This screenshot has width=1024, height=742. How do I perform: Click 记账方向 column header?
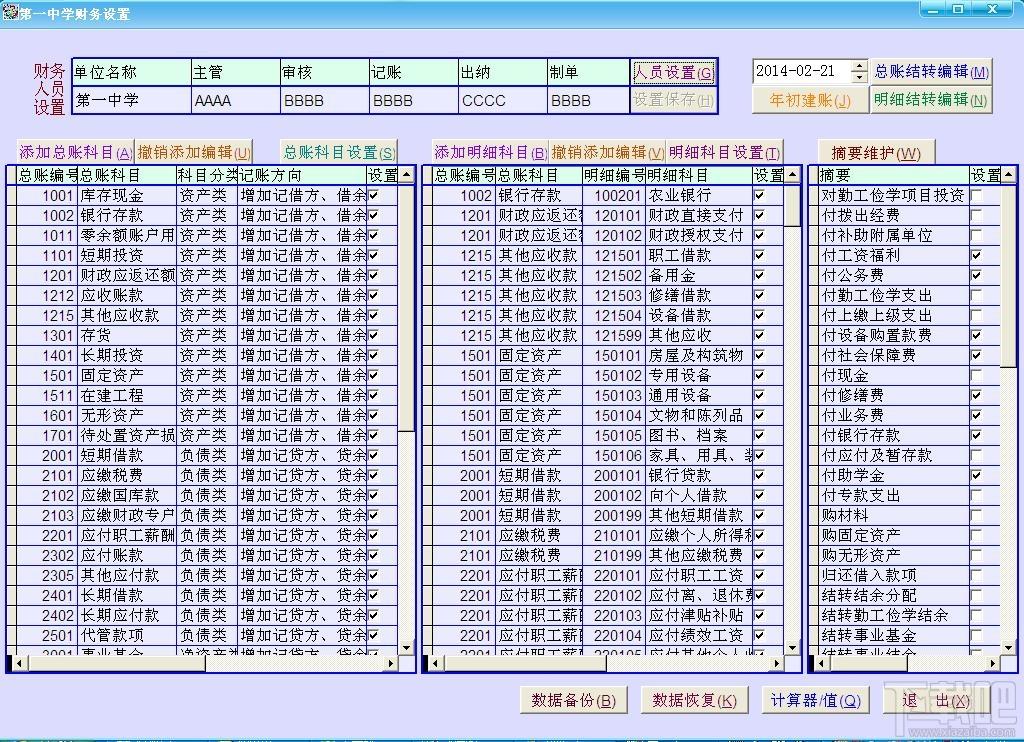pyautogui.click(x=301, y=175)
